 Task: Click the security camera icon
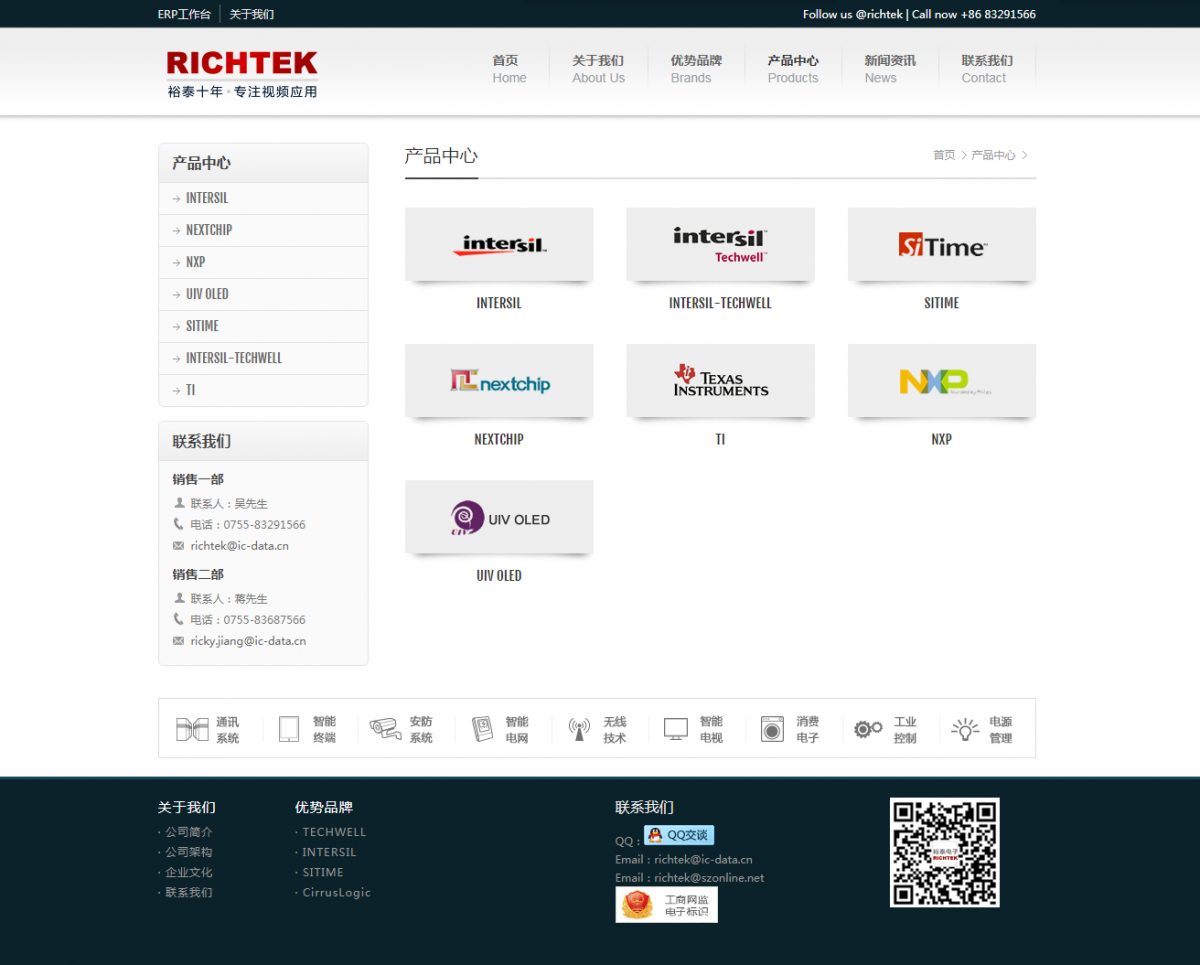click(x=385, y=729)
